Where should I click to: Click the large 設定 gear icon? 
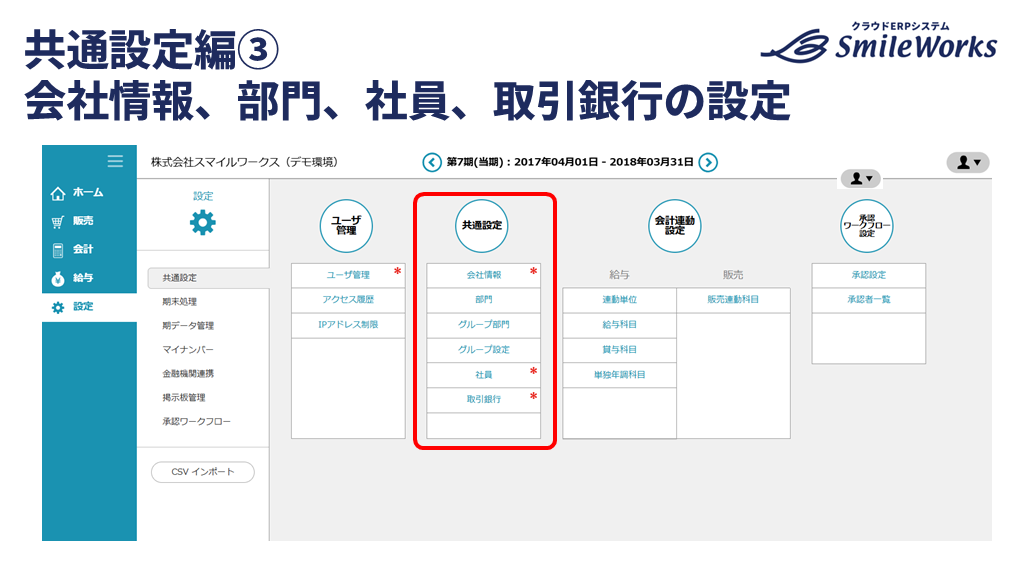pyautogui.click(x=202, y=223)
